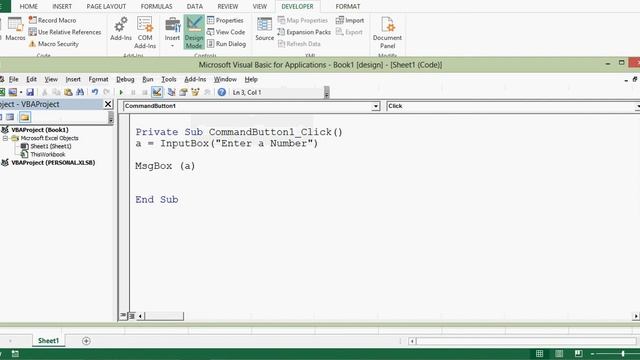Select the DEVELOPER ribbon tab
Screen dimensions: 640x360
298,7
